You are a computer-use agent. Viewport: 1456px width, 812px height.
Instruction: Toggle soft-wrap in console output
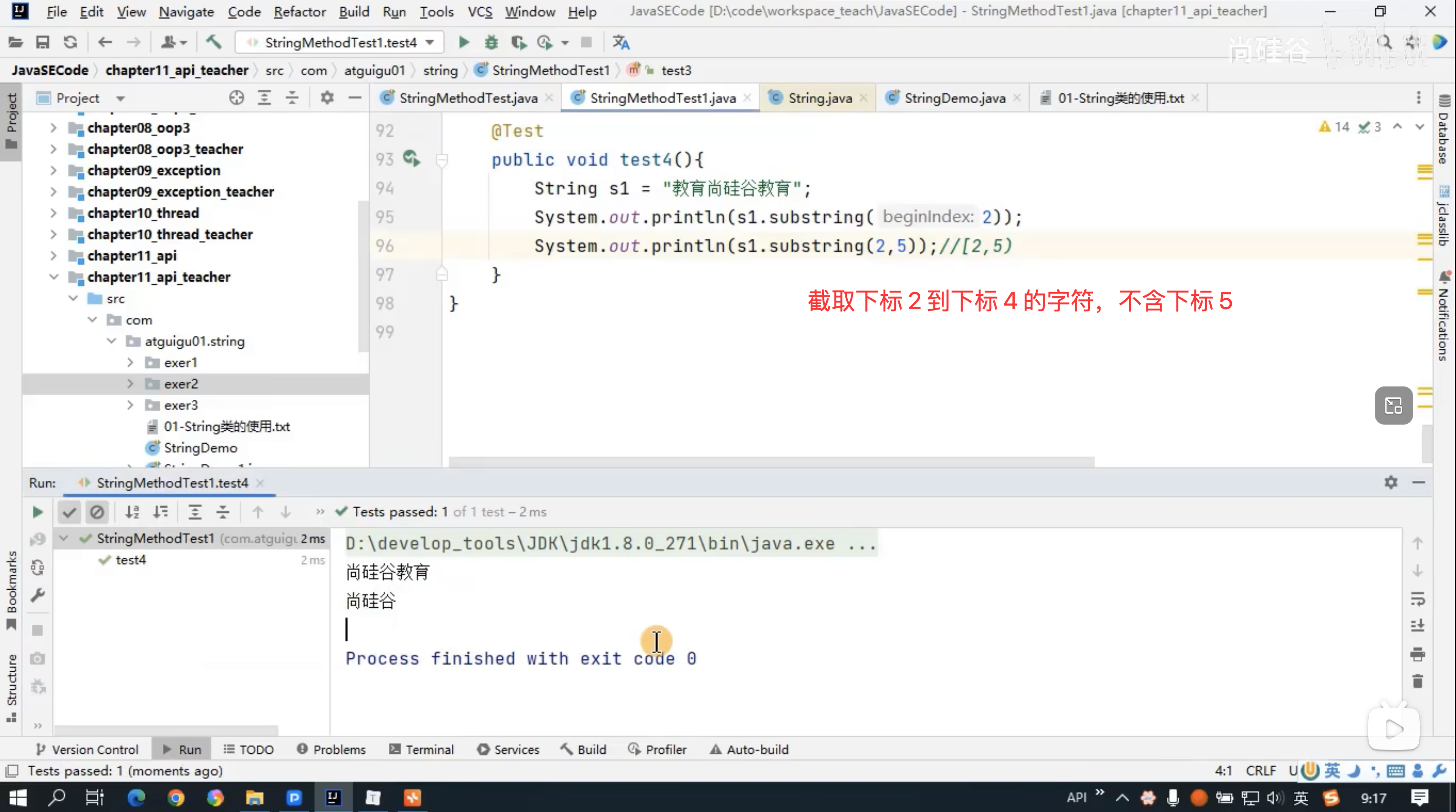pyautogui.click(x=1417, y=598)
